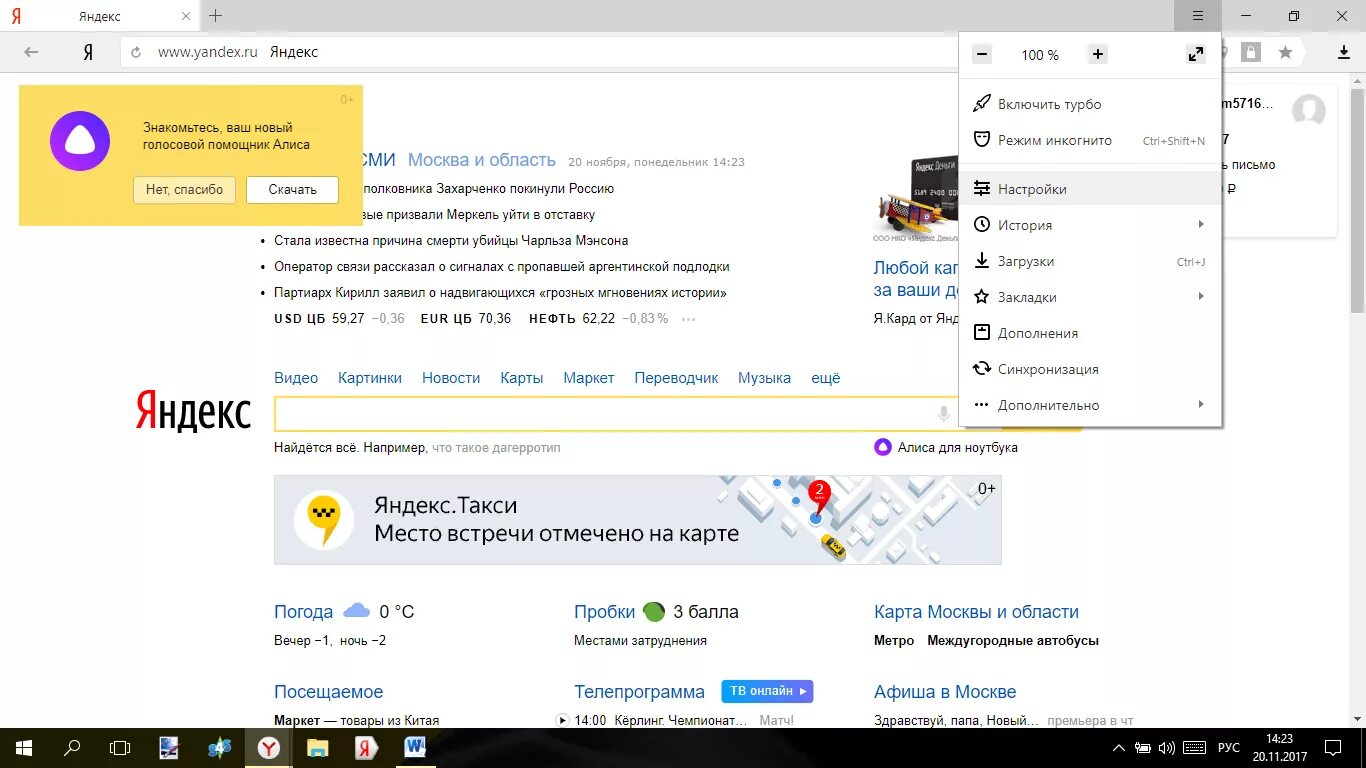Open Загрузки menu entry
The height and width of the screenshot is (768, 1366).
click(x=1090, y=261)
